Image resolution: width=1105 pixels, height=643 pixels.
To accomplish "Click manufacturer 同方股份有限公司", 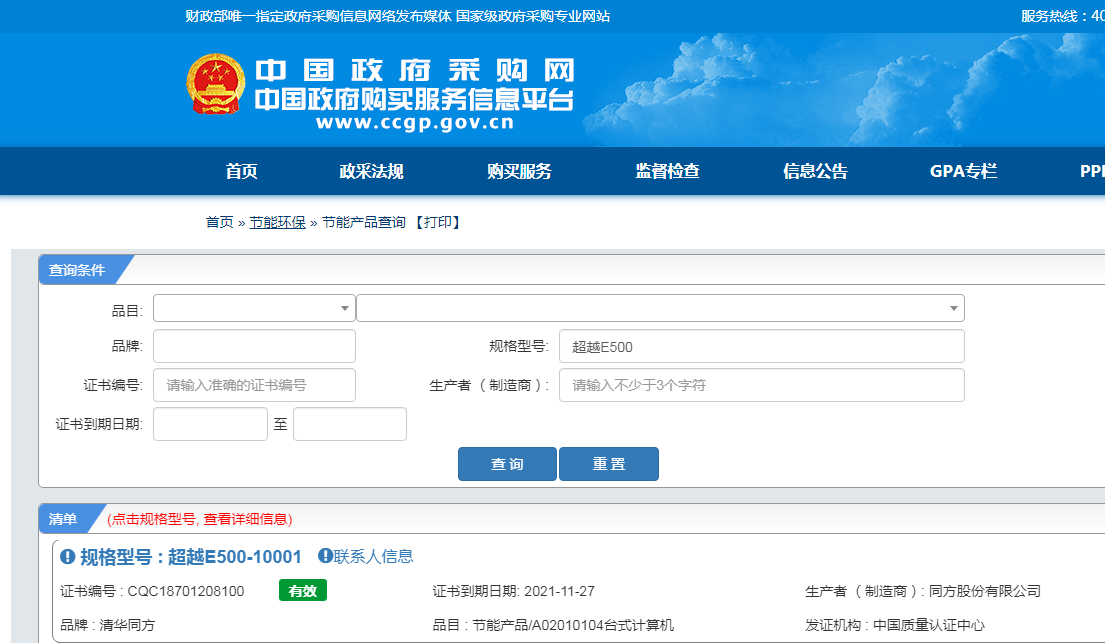I will [x=984, y=592].
